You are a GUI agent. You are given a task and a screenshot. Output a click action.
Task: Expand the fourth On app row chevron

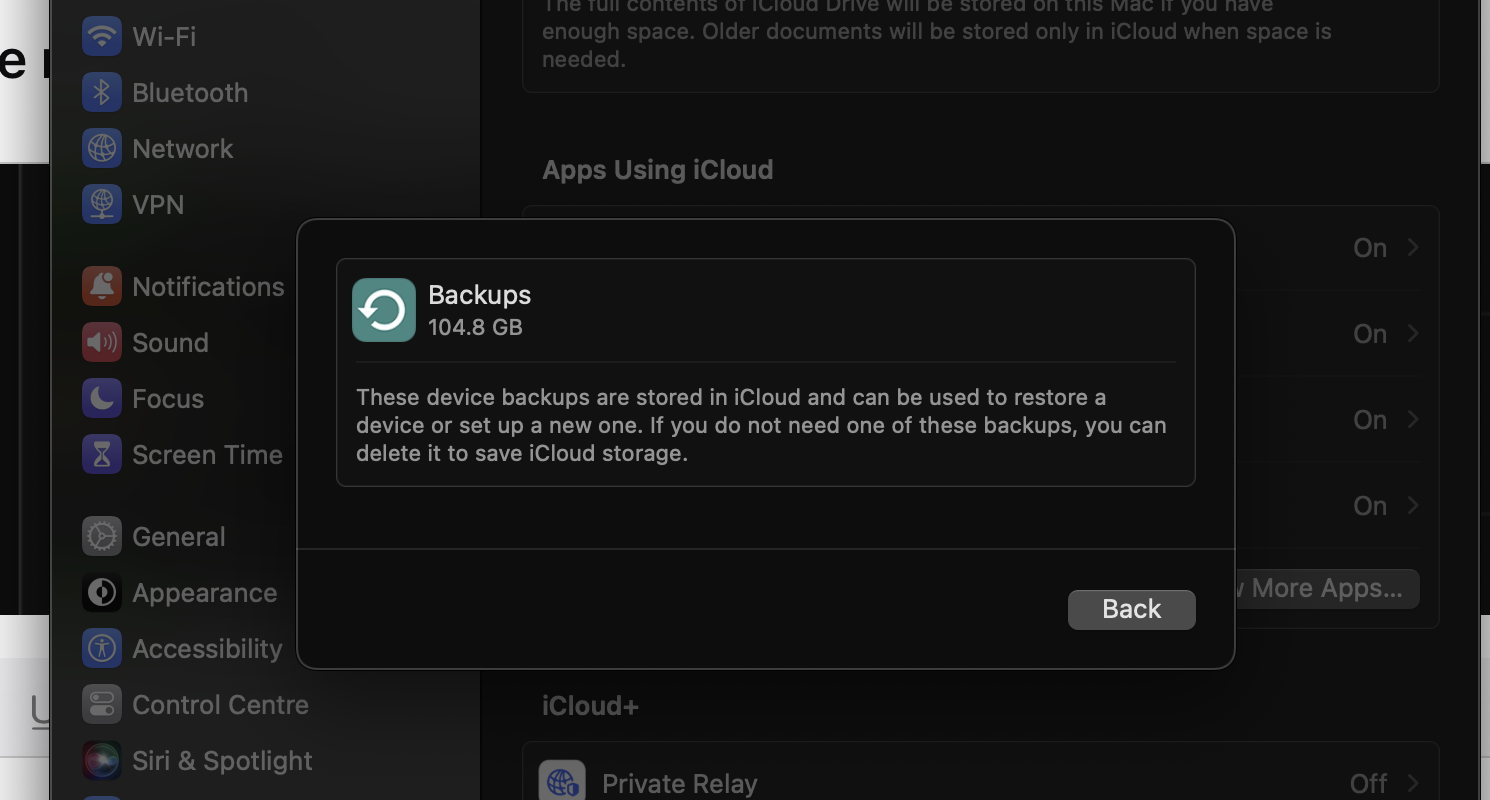(1413, 505)
